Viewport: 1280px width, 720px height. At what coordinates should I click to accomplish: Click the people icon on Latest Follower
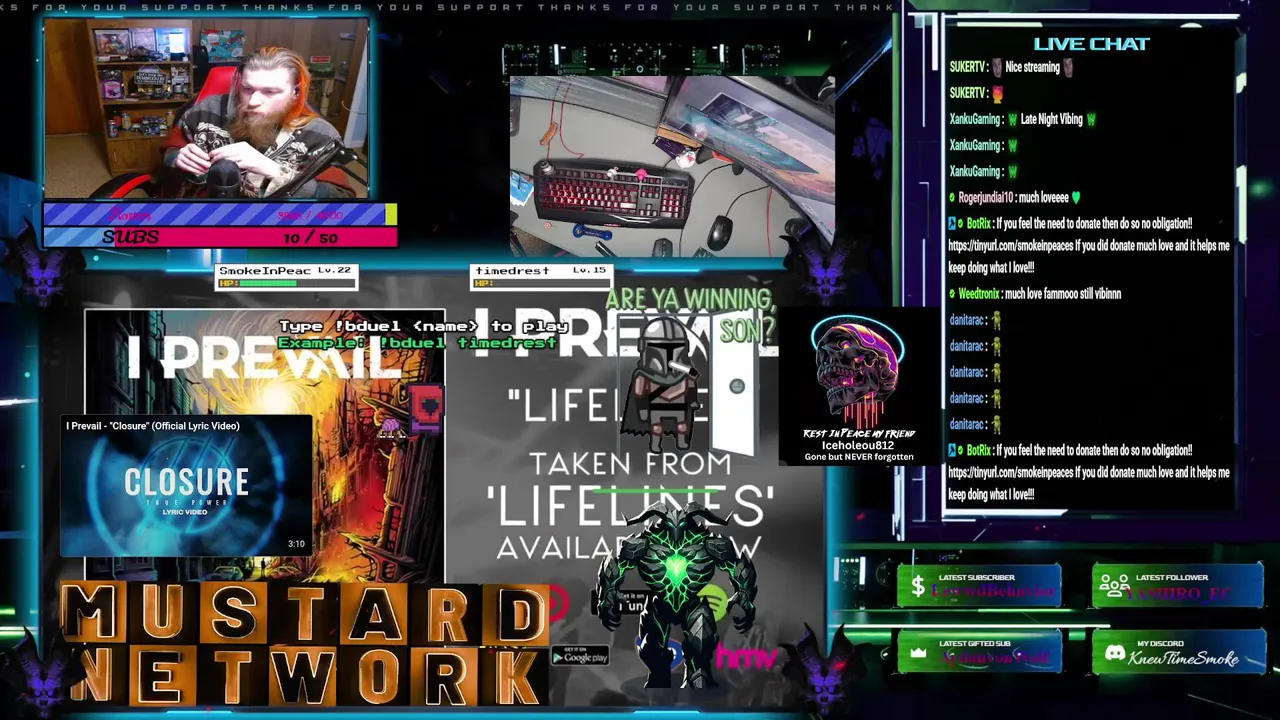[x=1115, y=587]
